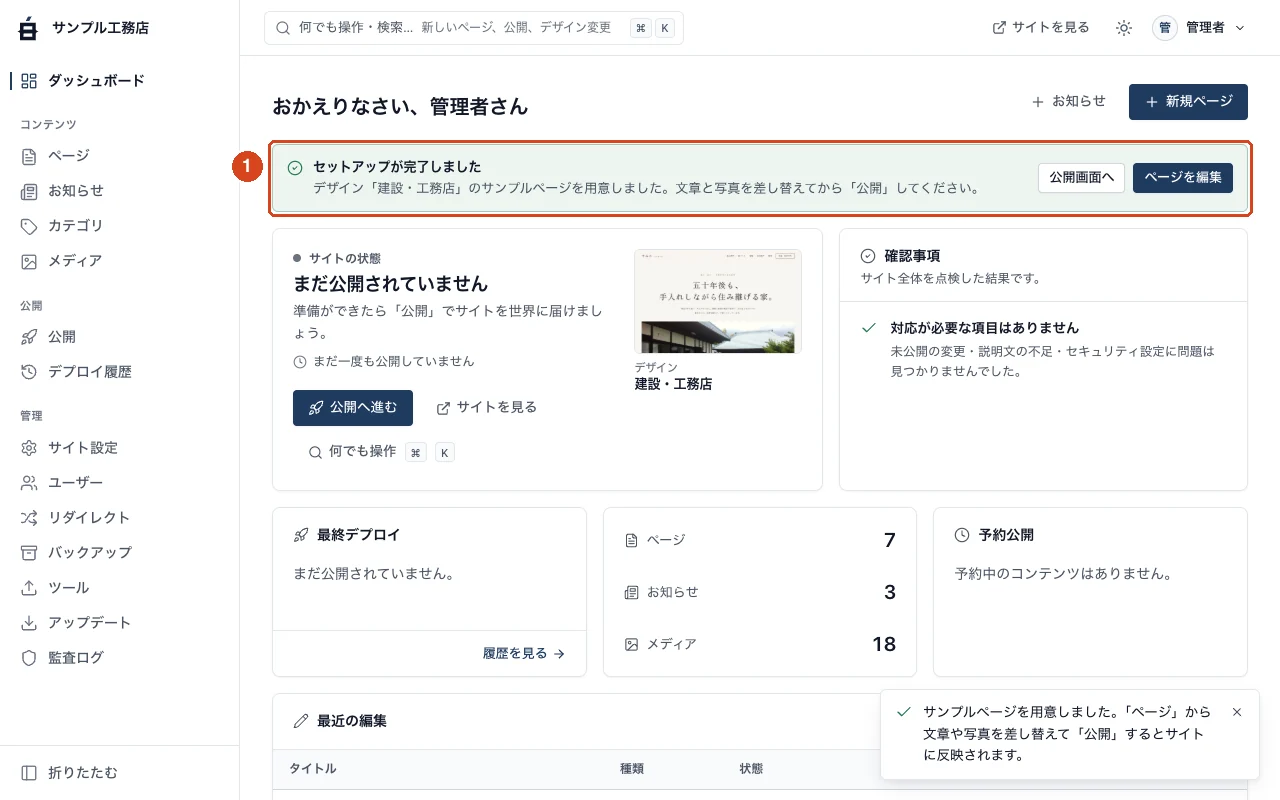Click the ページを編集 button
Viewport: 1280px width, 800px height.
1183,177
